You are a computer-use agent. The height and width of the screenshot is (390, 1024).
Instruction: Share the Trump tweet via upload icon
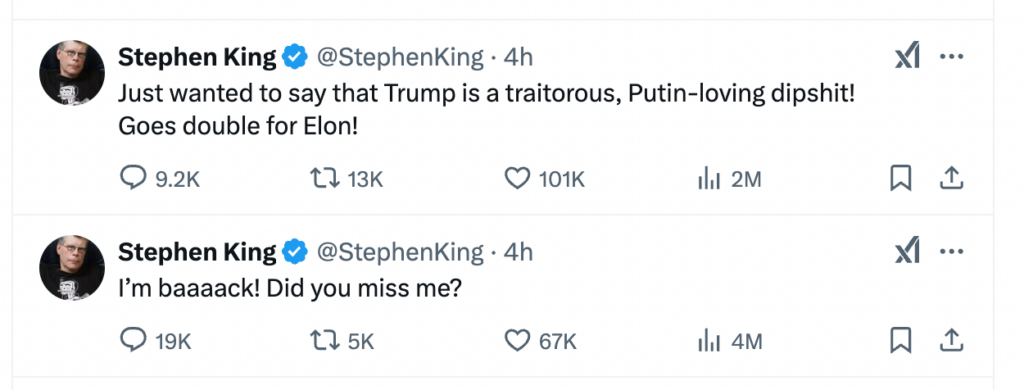click(952, 178)
